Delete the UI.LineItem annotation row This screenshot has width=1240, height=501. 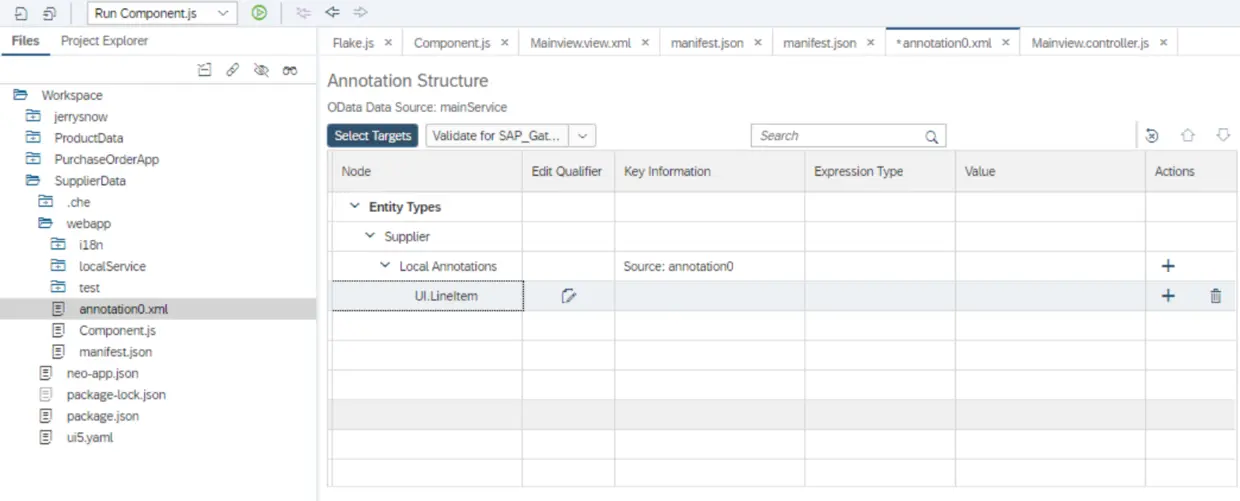pos(1215,296)
